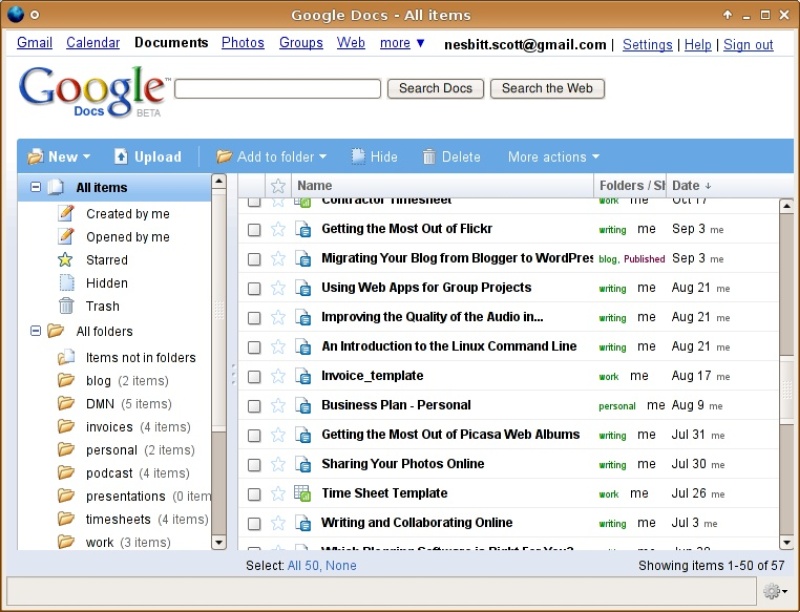
Task: Open Calendar from the top navigation
Action: click(x=93, y=43)
